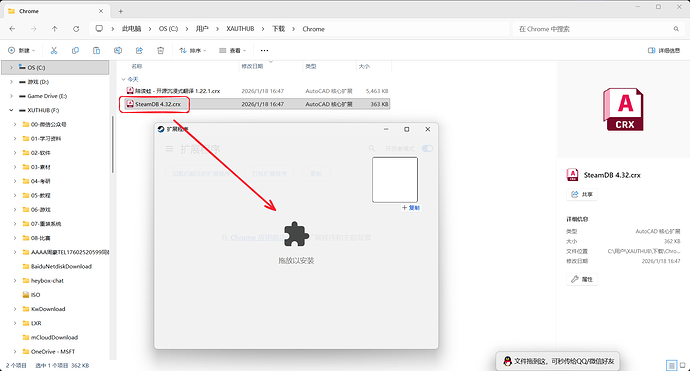Click the QQ penguin icon in popup
The height and width of the screenshot is (371, 690).
(507, 361)
